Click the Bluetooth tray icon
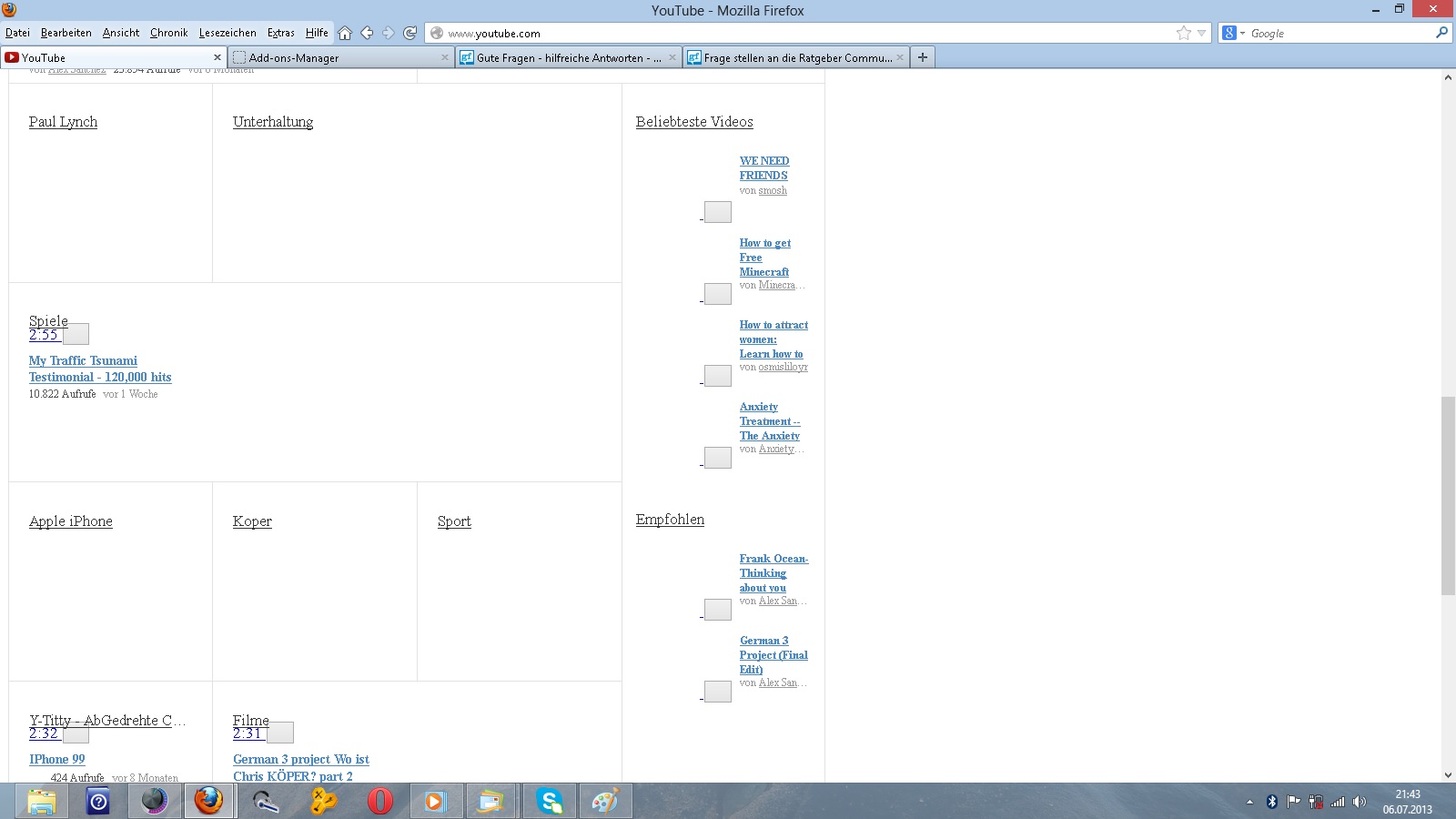Image resolution: width=1456 pixels, height=819 pixels. [x=1272, y=802]
